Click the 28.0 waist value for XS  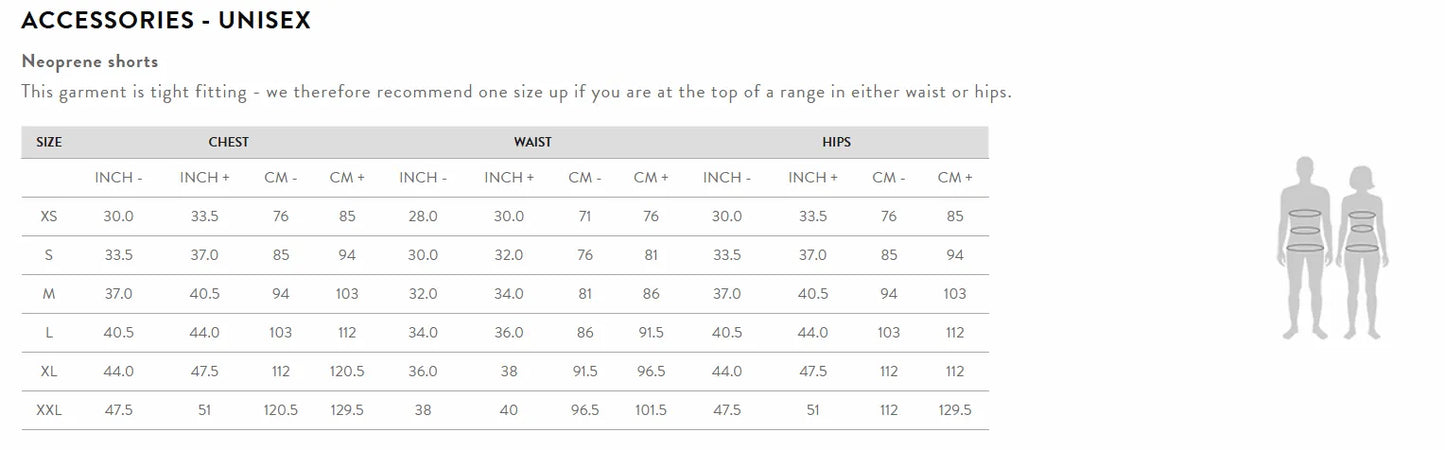pos(422,216)
